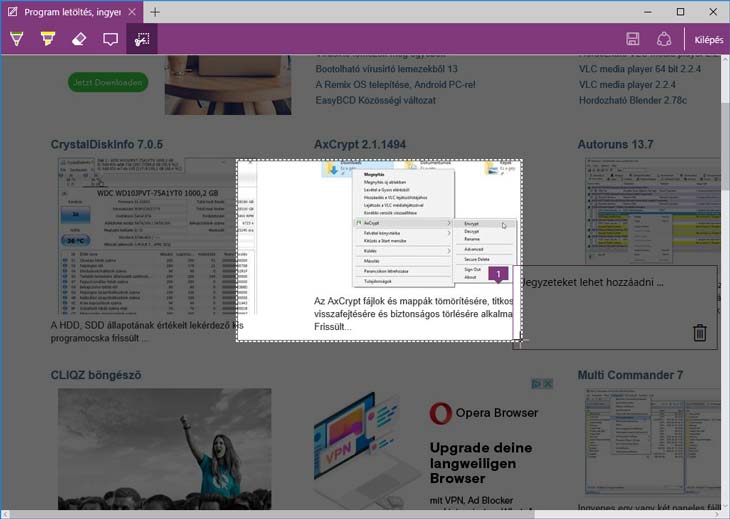Screen dimensions: 730x519
Task: Open a new tab with plus button
Action: click(155, 12)
